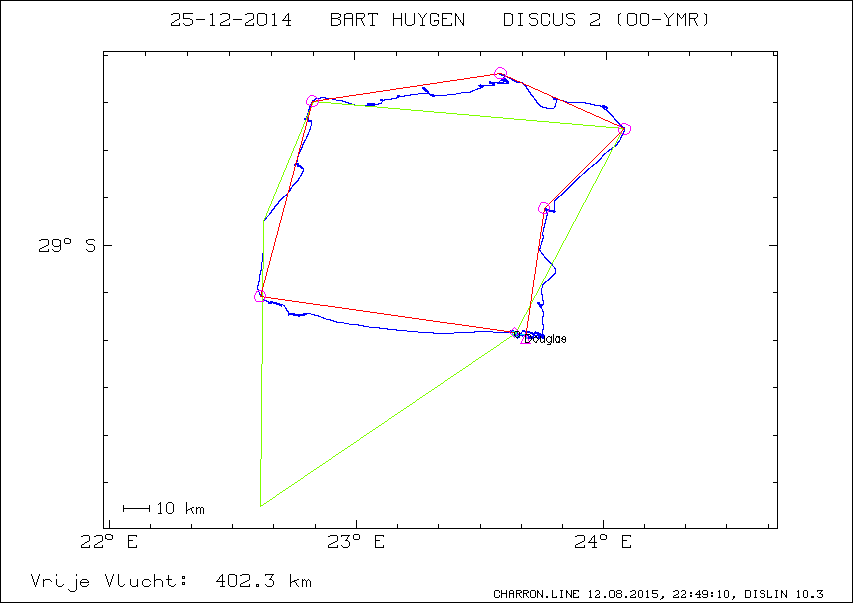Screen dimensions: 853x603
Task: Click the "23° E" longitude axis label
Action: 356,542
